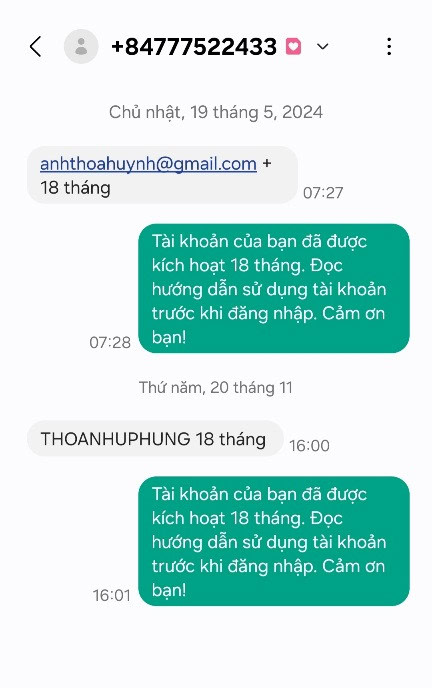Select the green sent message from 07:28

pos(274,288)
